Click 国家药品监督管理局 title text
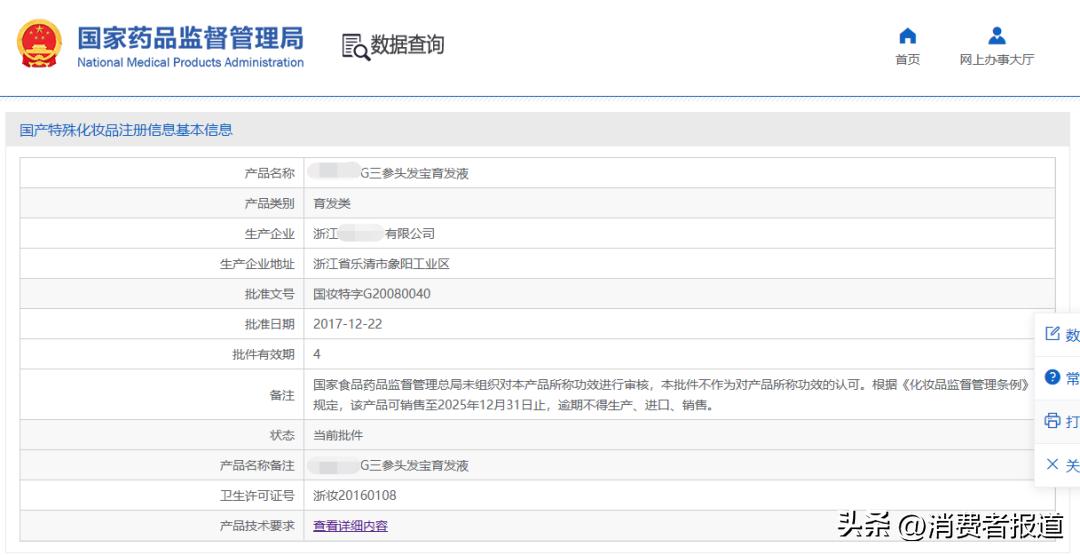 coord(190,38)
